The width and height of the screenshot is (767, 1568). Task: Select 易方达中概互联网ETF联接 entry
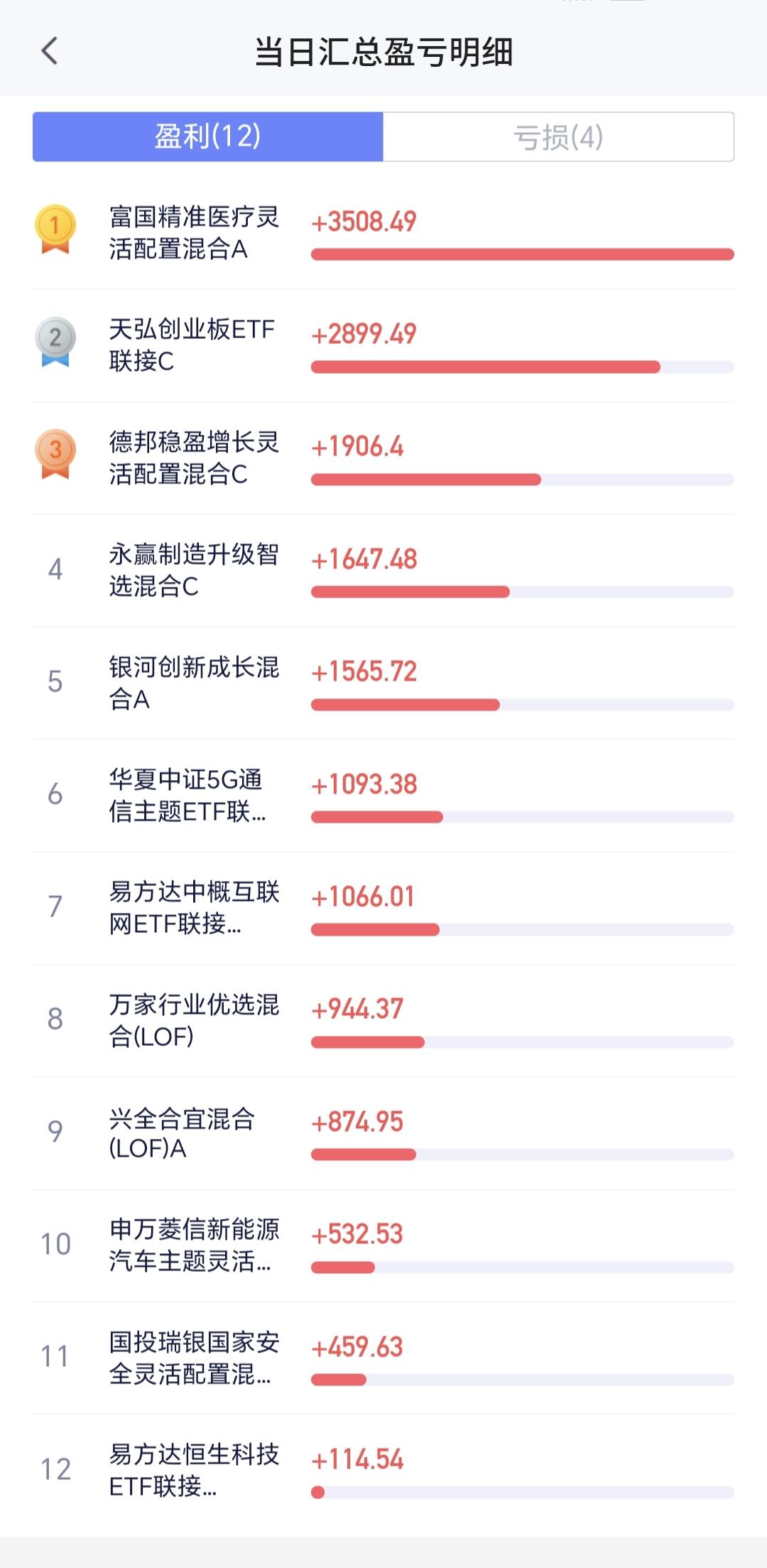(x=383, y=908)
